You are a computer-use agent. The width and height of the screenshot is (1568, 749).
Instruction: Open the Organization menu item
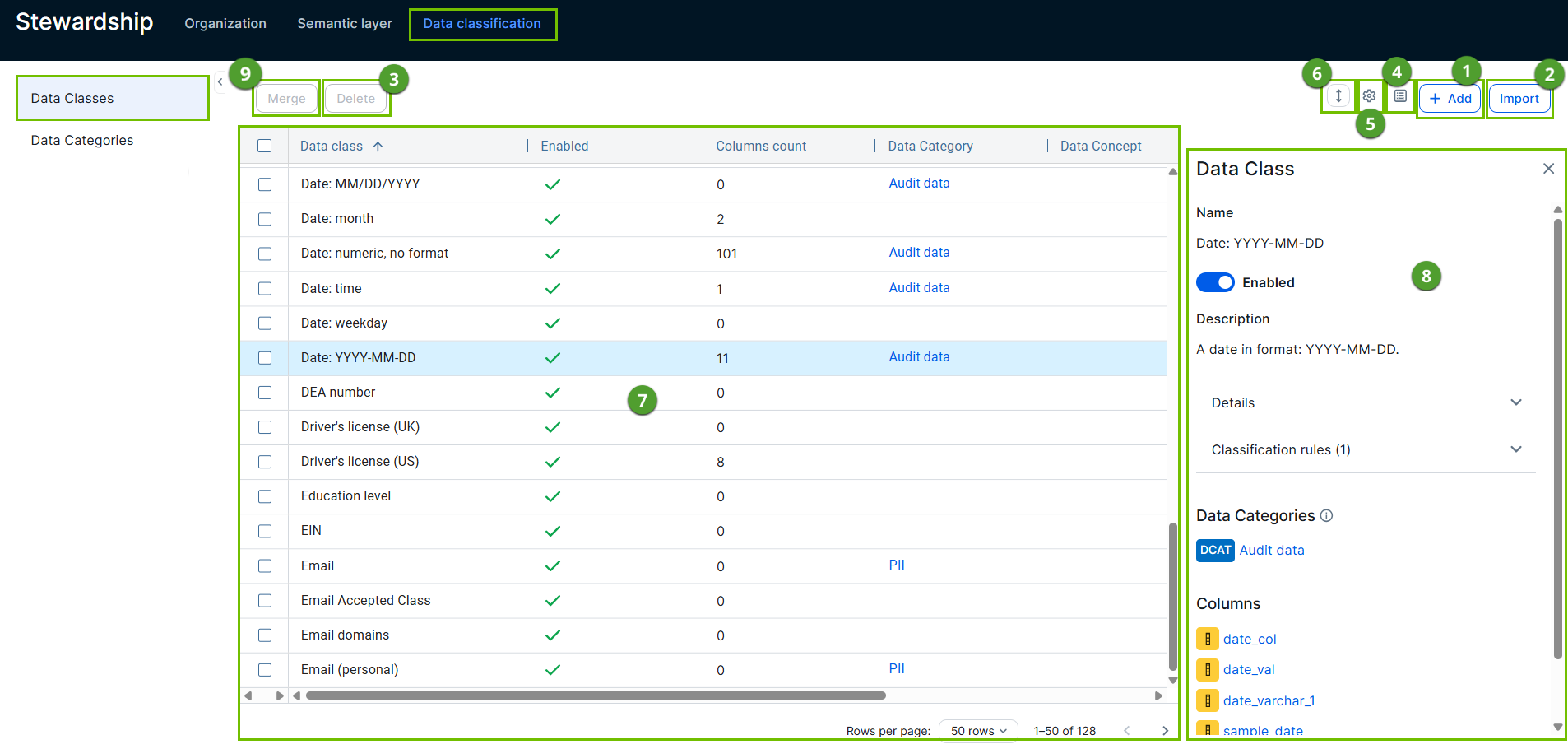click(x=225, y=23)
